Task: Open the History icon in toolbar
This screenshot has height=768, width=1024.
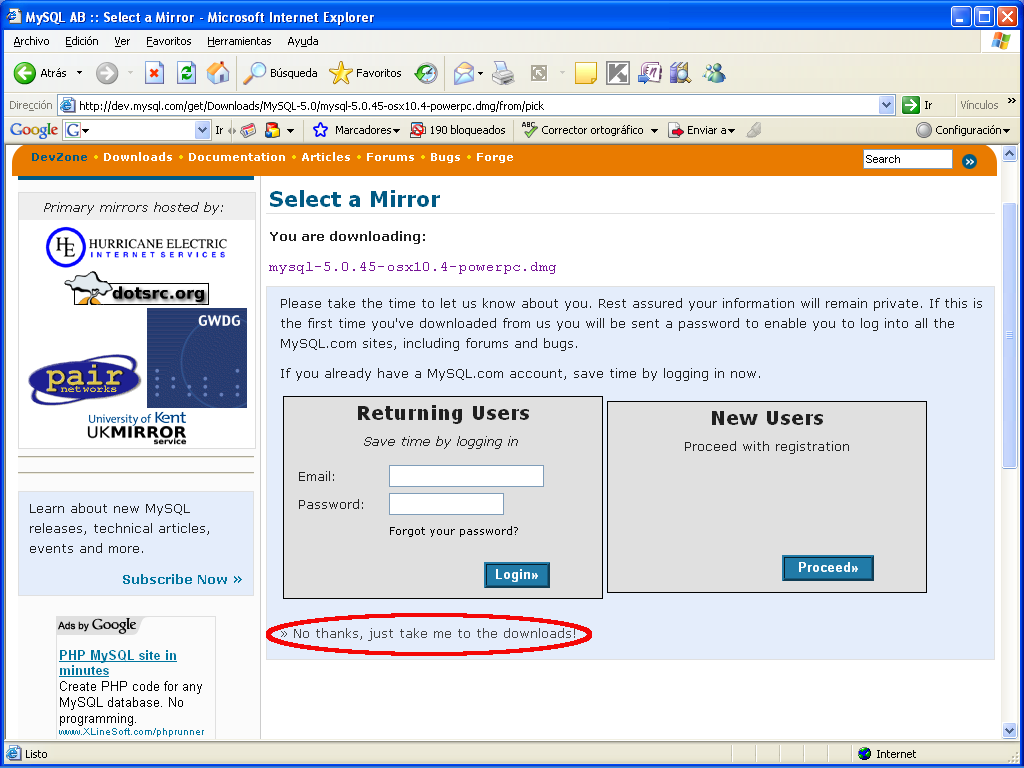Action: [426, 73]
